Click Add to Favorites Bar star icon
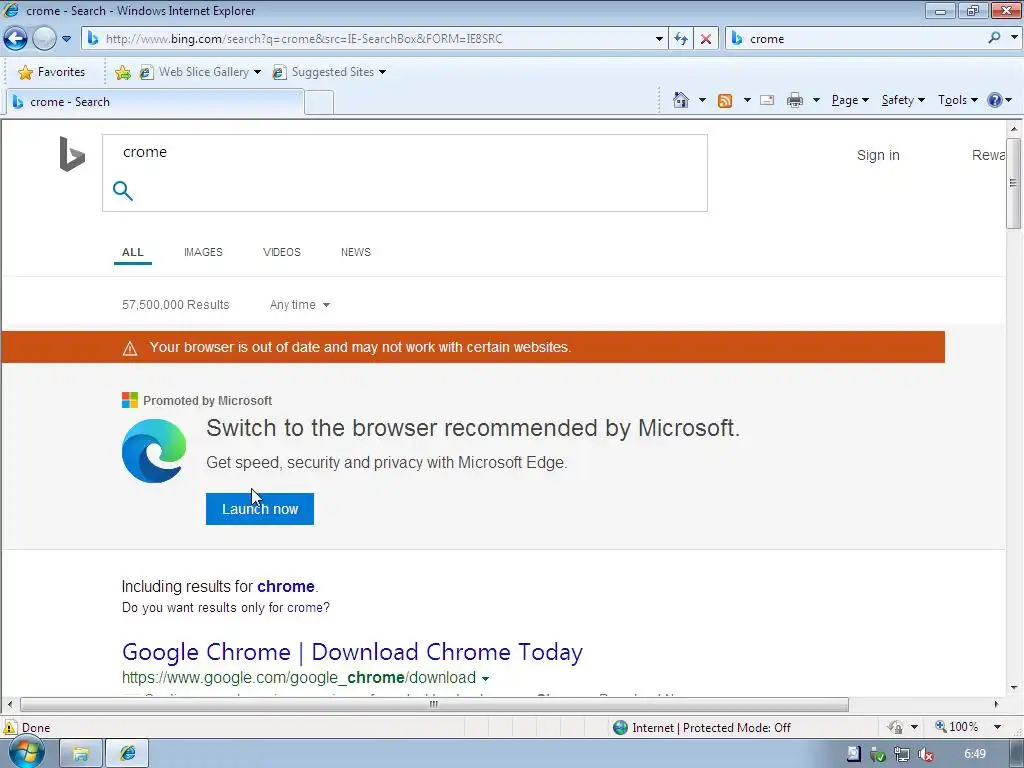1024x768 pixels. pos(122,72)
